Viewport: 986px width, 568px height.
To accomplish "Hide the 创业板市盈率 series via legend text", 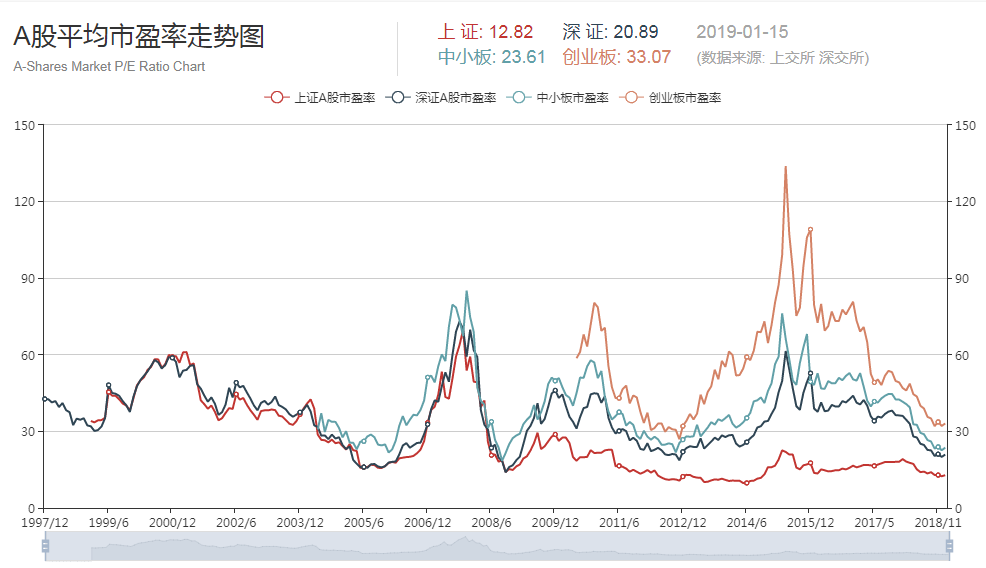I will [684, 98].
